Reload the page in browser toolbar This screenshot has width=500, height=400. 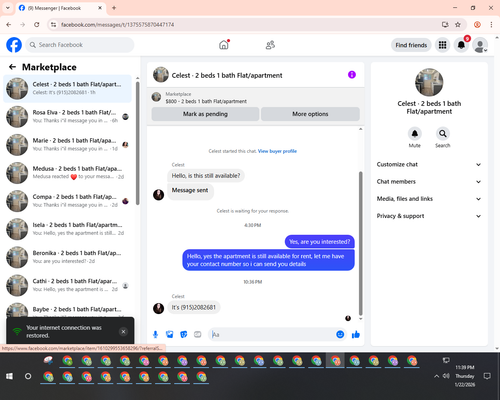(37, 25)
